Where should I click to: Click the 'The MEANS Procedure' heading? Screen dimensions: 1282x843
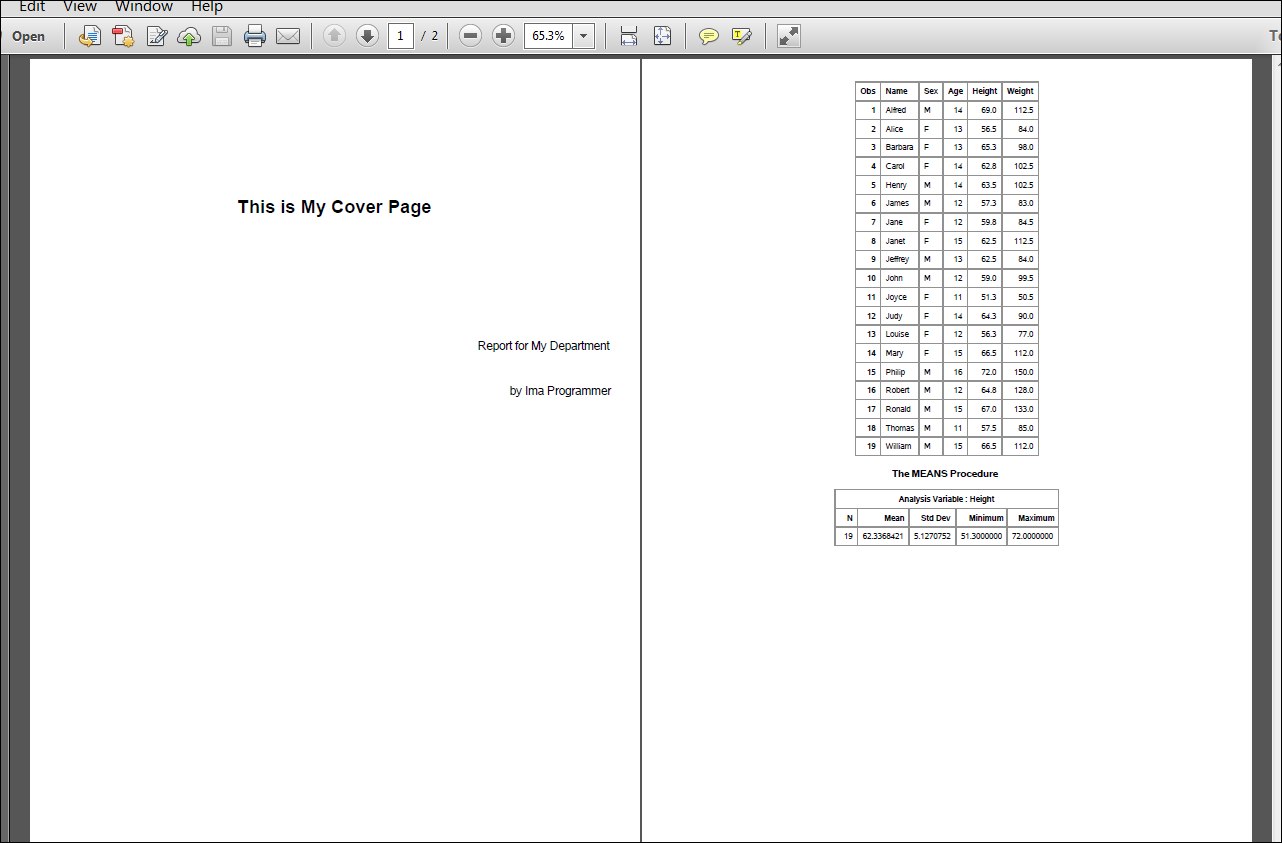[945, 474]
